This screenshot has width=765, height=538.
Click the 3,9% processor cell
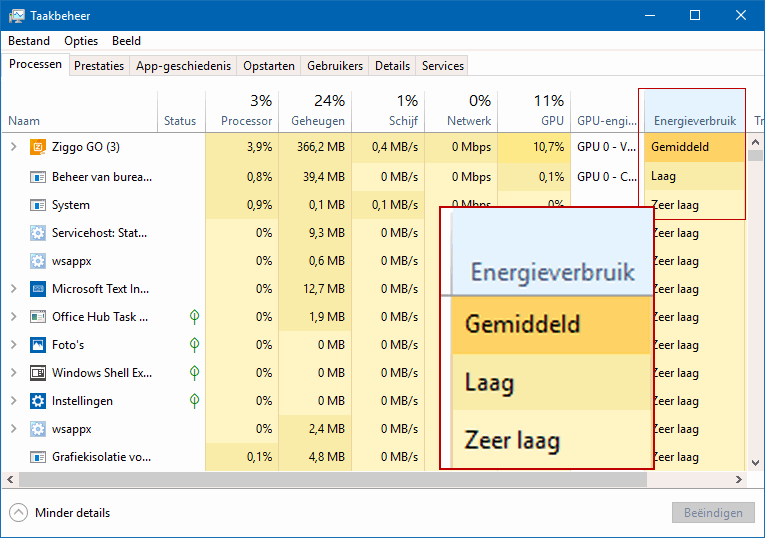pyautogui.click(x=242, y=147)
